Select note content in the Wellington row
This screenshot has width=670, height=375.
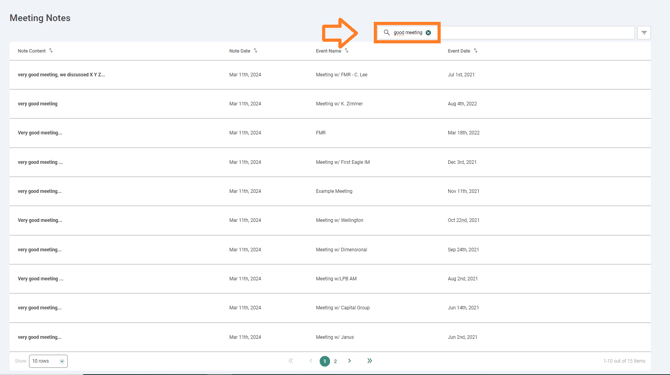click(40, 220)
